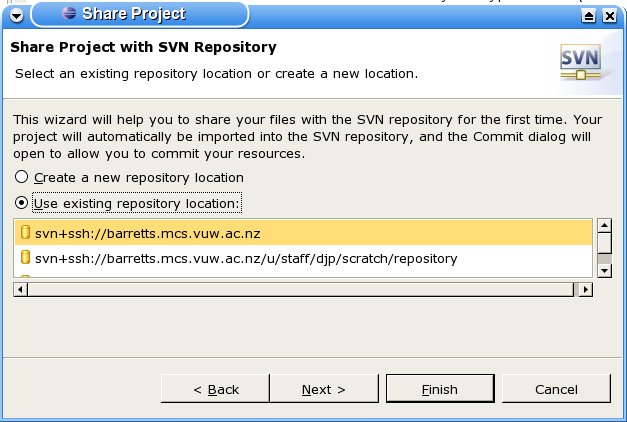Go Back to previous wizard page
This screenshot has height=422, width=627.
tap(215, 389)
